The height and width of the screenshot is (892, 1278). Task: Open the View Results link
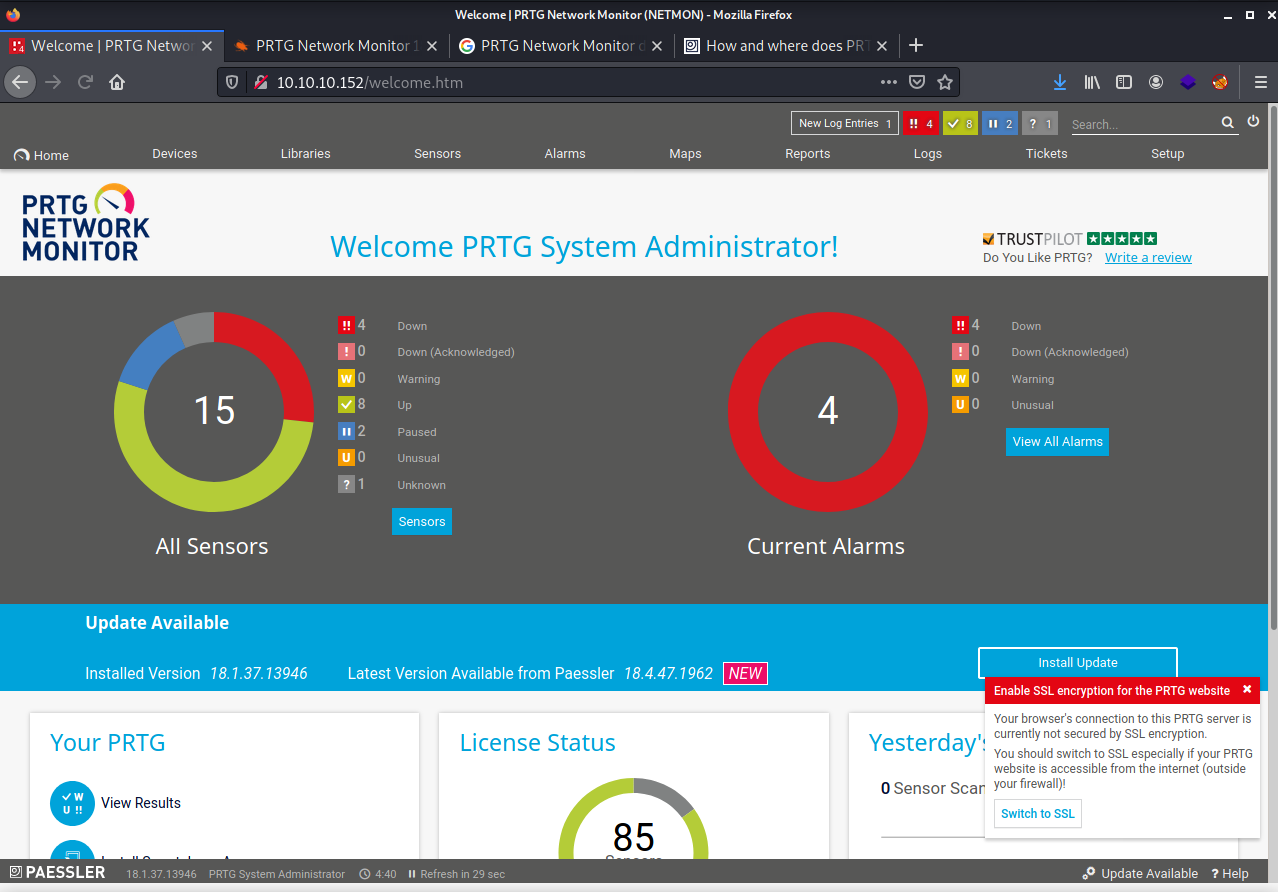click(141, 803)
